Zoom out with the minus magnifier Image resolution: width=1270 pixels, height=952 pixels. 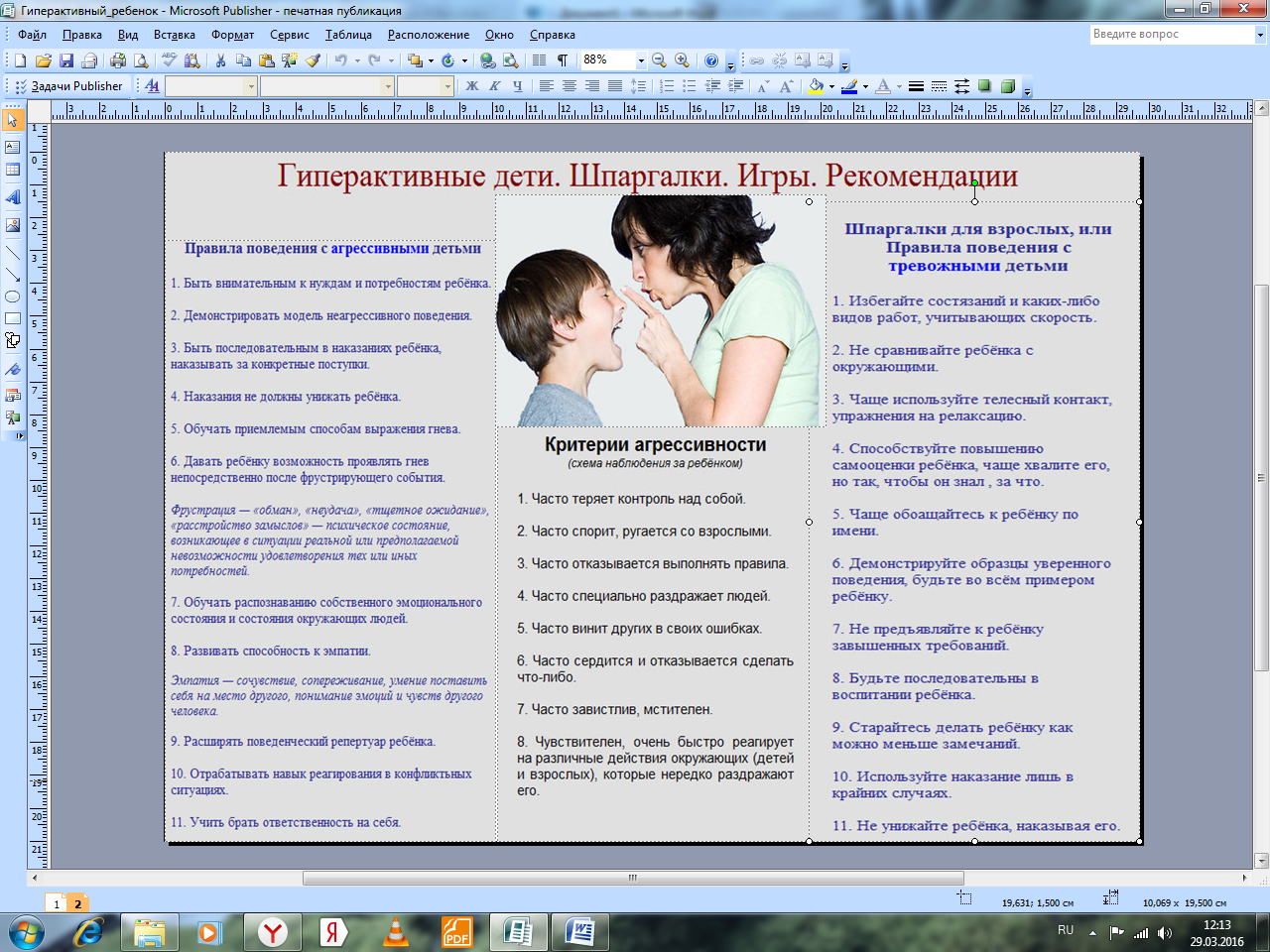coord(659,60)
